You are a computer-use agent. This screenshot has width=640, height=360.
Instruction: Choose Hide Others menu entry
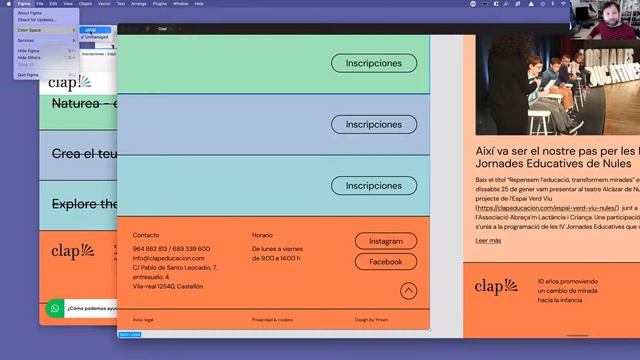coord(46,58)
